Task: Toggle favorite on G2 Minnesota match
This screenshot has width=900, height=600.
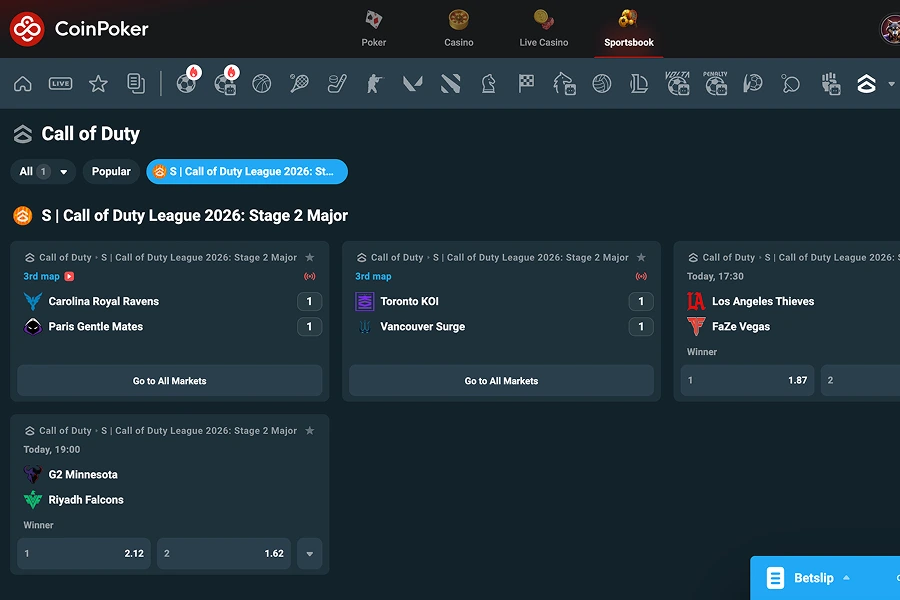Action: coord(310,431)
